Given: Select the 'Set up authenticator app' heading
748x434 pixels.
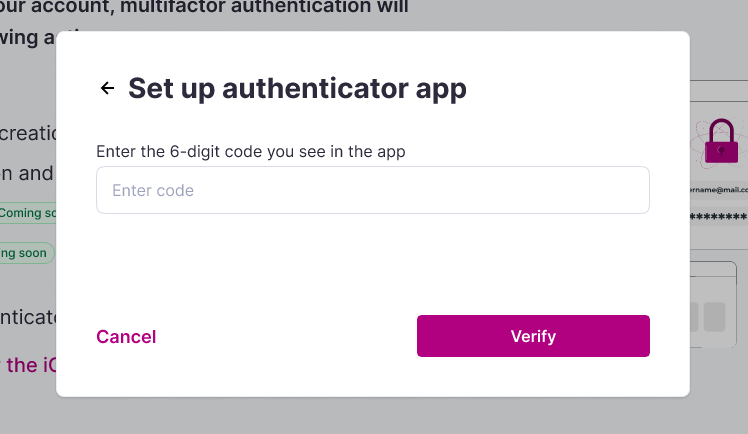Looking at the screenshot, I should point(297,89).
